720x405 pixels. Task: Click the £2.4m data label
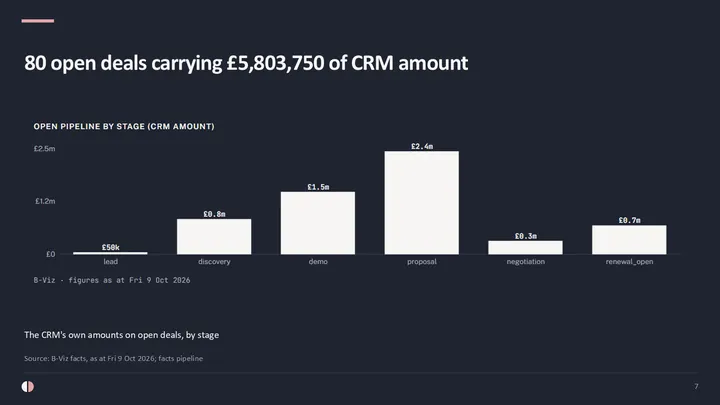[x=422, y=146]
